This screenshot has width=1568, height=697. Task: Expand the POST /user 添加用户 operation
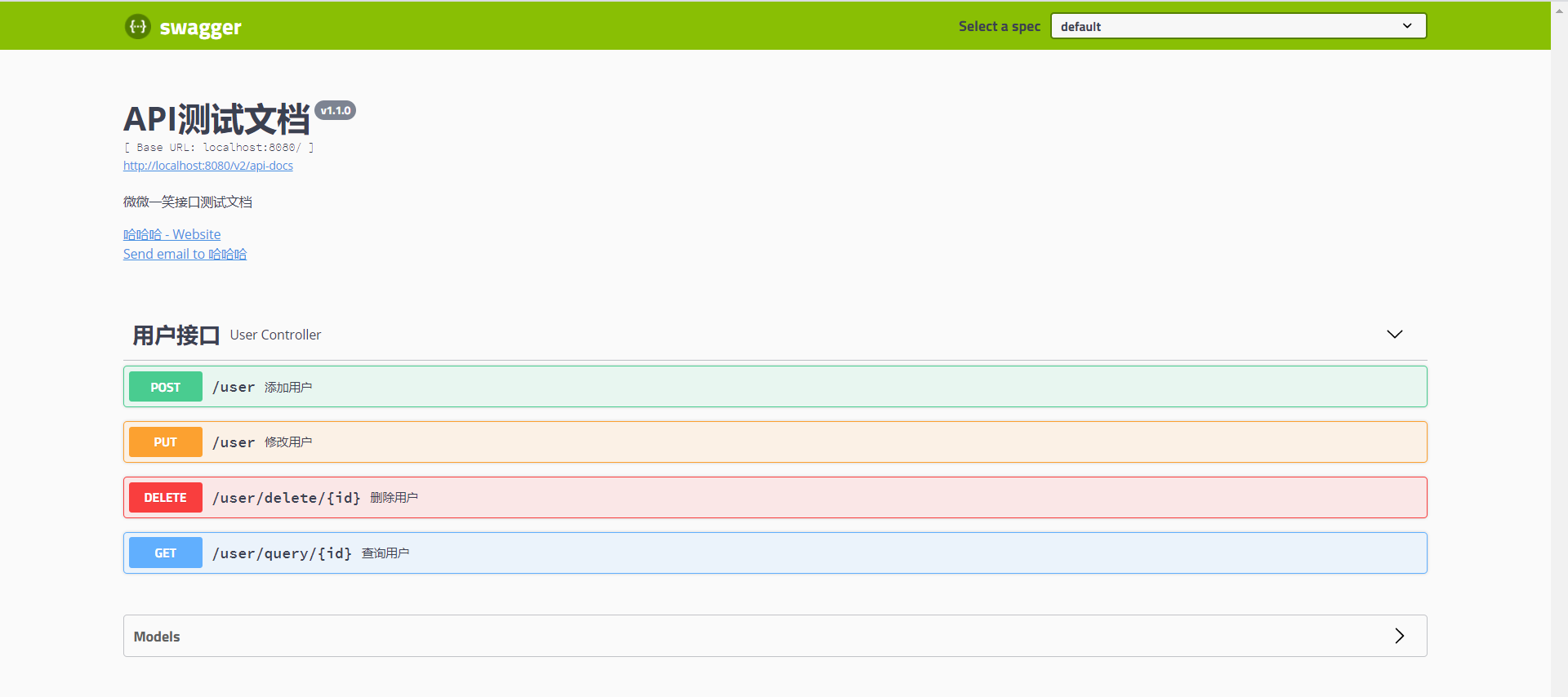775,387
